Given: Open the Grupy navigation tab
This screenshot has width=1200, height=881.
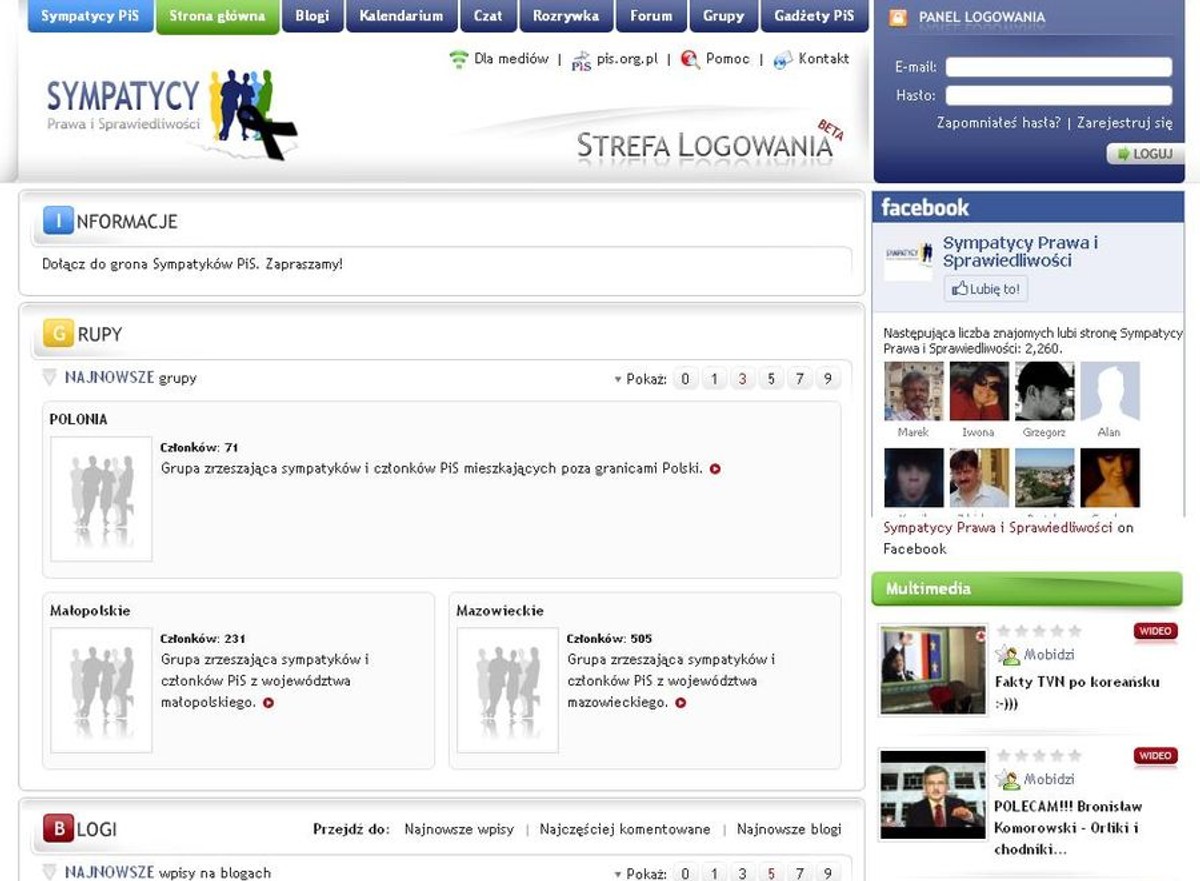Looking at the screenshot, I should click(723, 16).
